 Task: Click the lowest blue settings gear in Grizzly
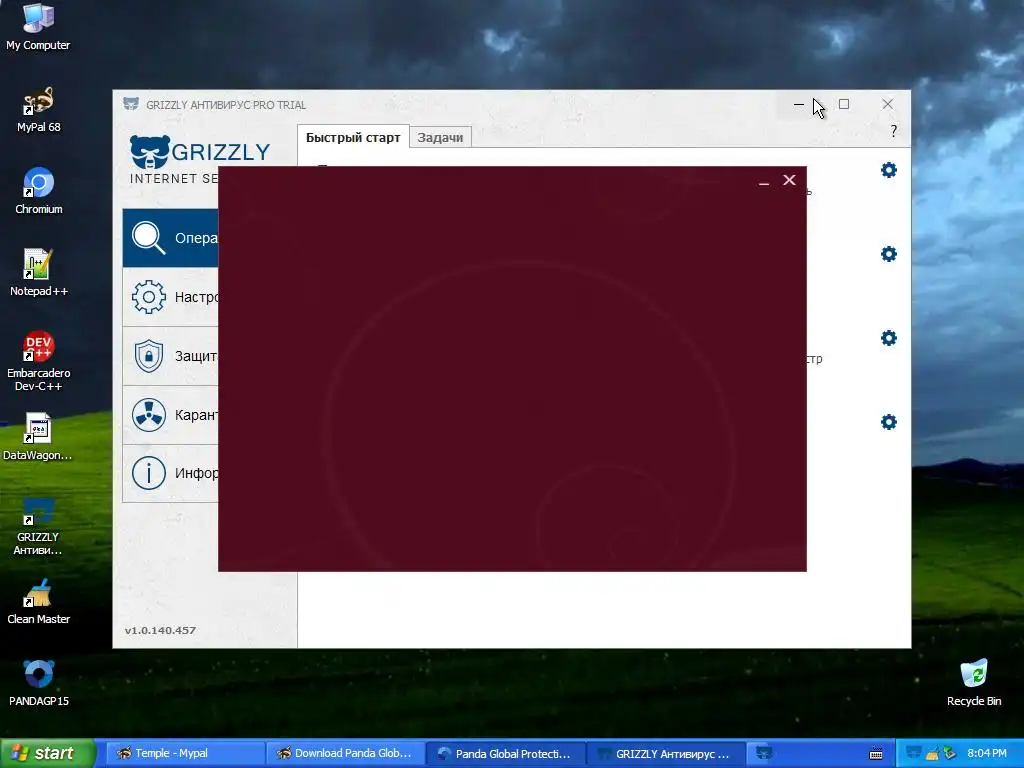(888, 422)
